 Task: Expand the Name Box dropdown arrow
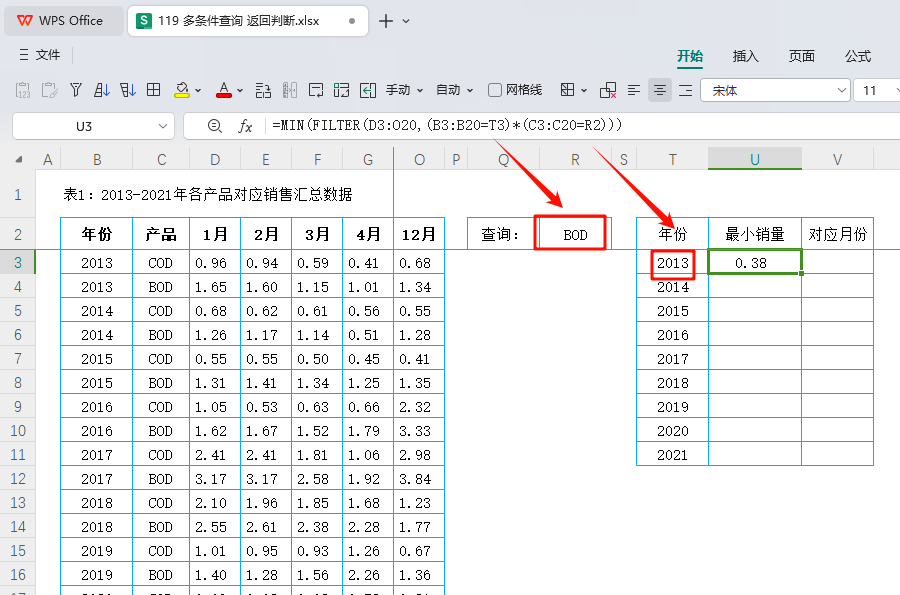pyautogui.click(x=163, y=126)
